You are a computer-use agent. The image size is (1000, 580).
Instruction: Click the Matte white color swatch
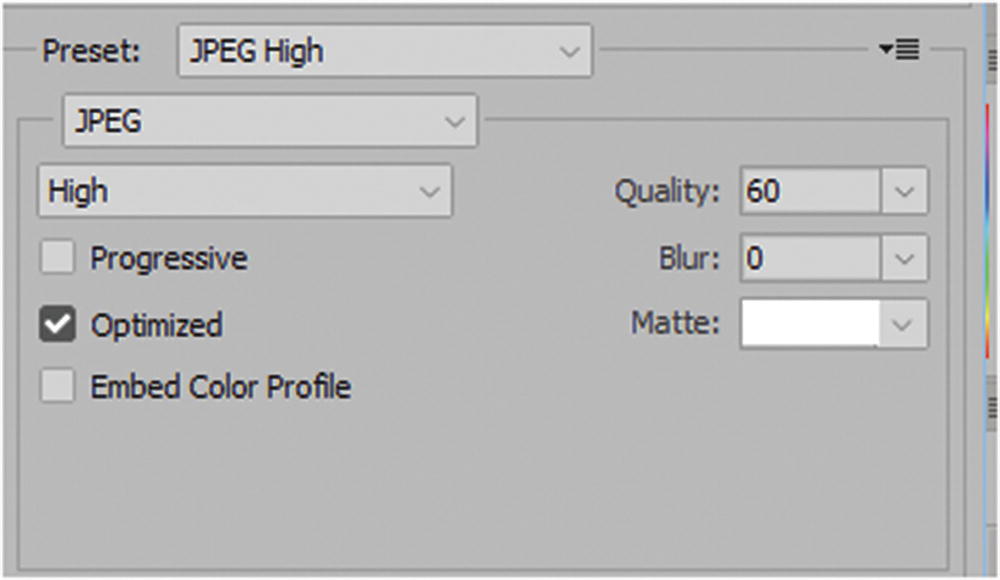(810, 324)
